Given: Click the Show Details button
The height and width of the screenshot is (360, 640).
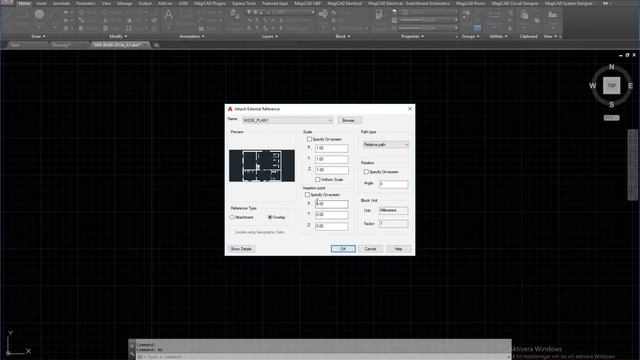Looking at the screenshot, I should (x=241, y=249).
